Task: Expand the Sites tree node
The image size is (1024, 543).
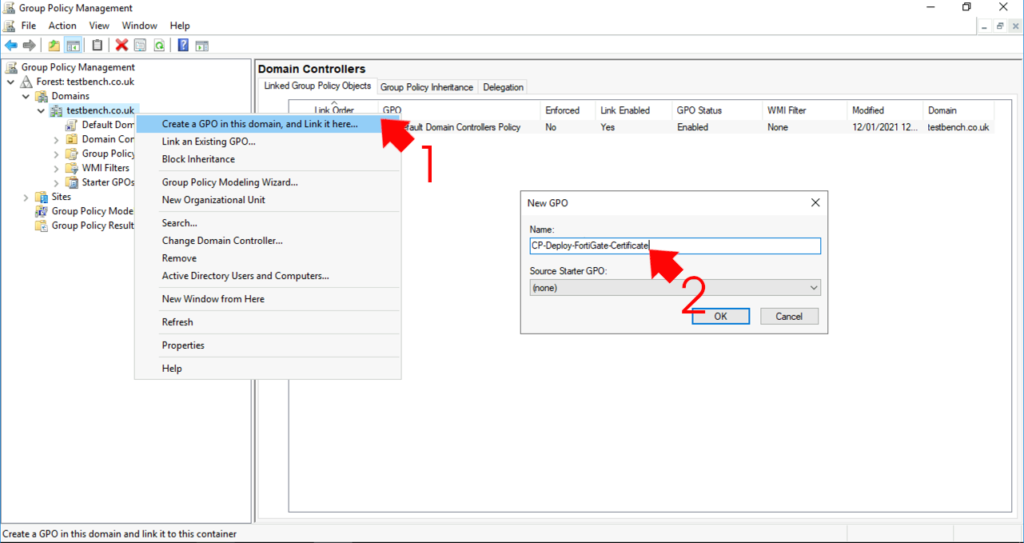Action: click(26, 197)
